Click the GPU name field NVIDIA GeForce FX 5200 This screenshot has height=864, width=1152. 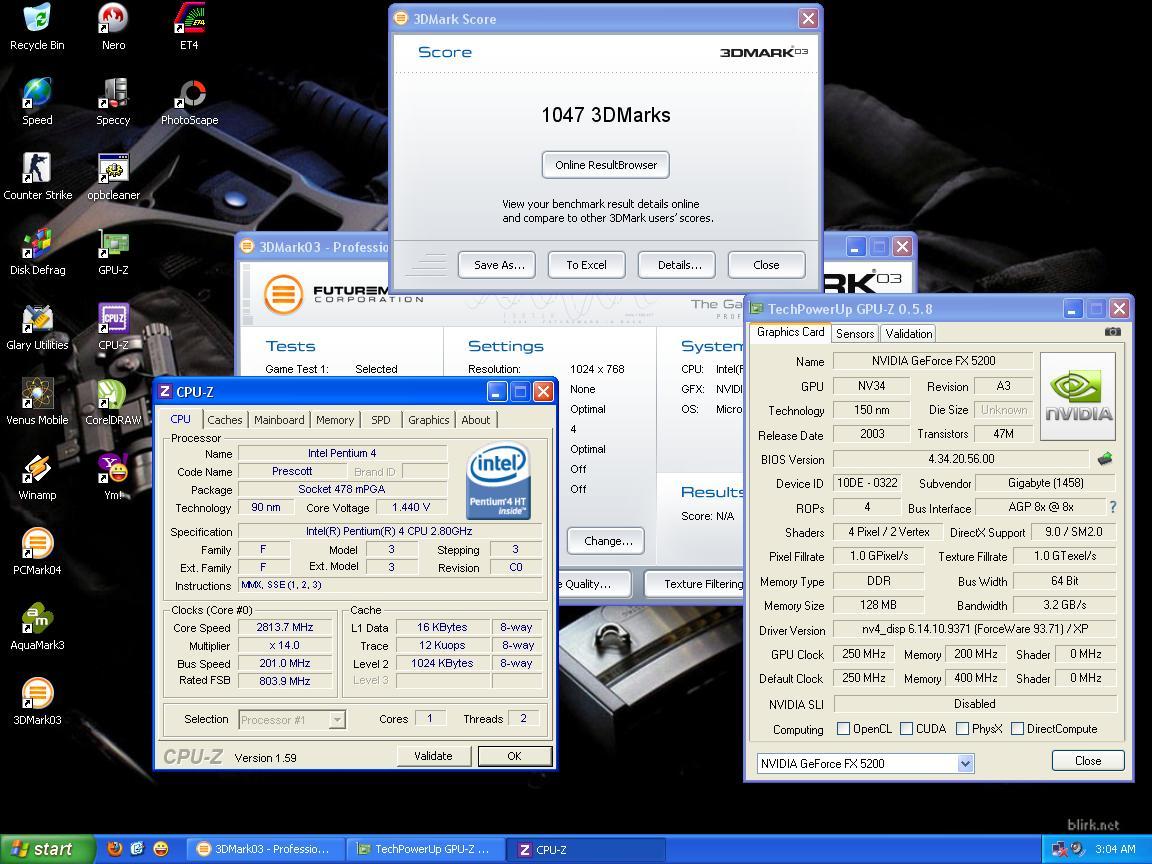[933, 361]
